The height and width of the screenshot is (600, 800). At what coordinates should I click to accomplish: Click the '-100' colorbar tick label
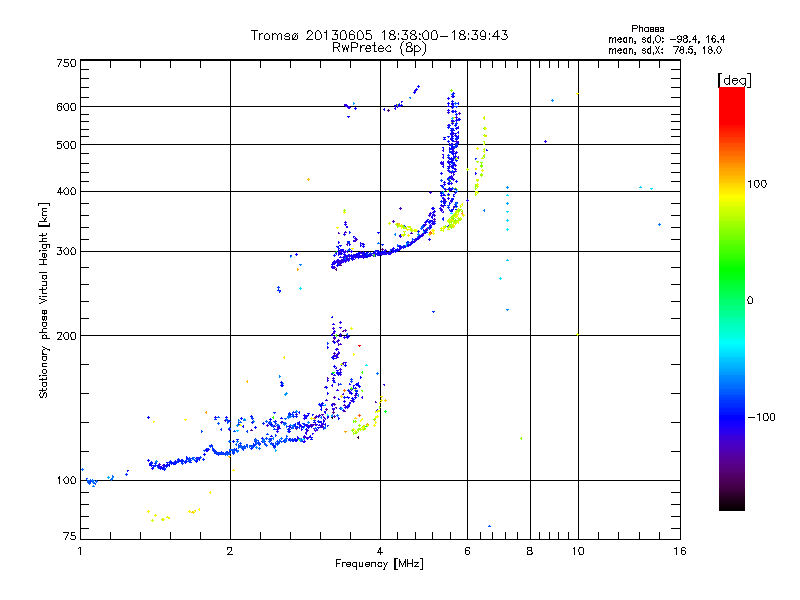point(761,417)
